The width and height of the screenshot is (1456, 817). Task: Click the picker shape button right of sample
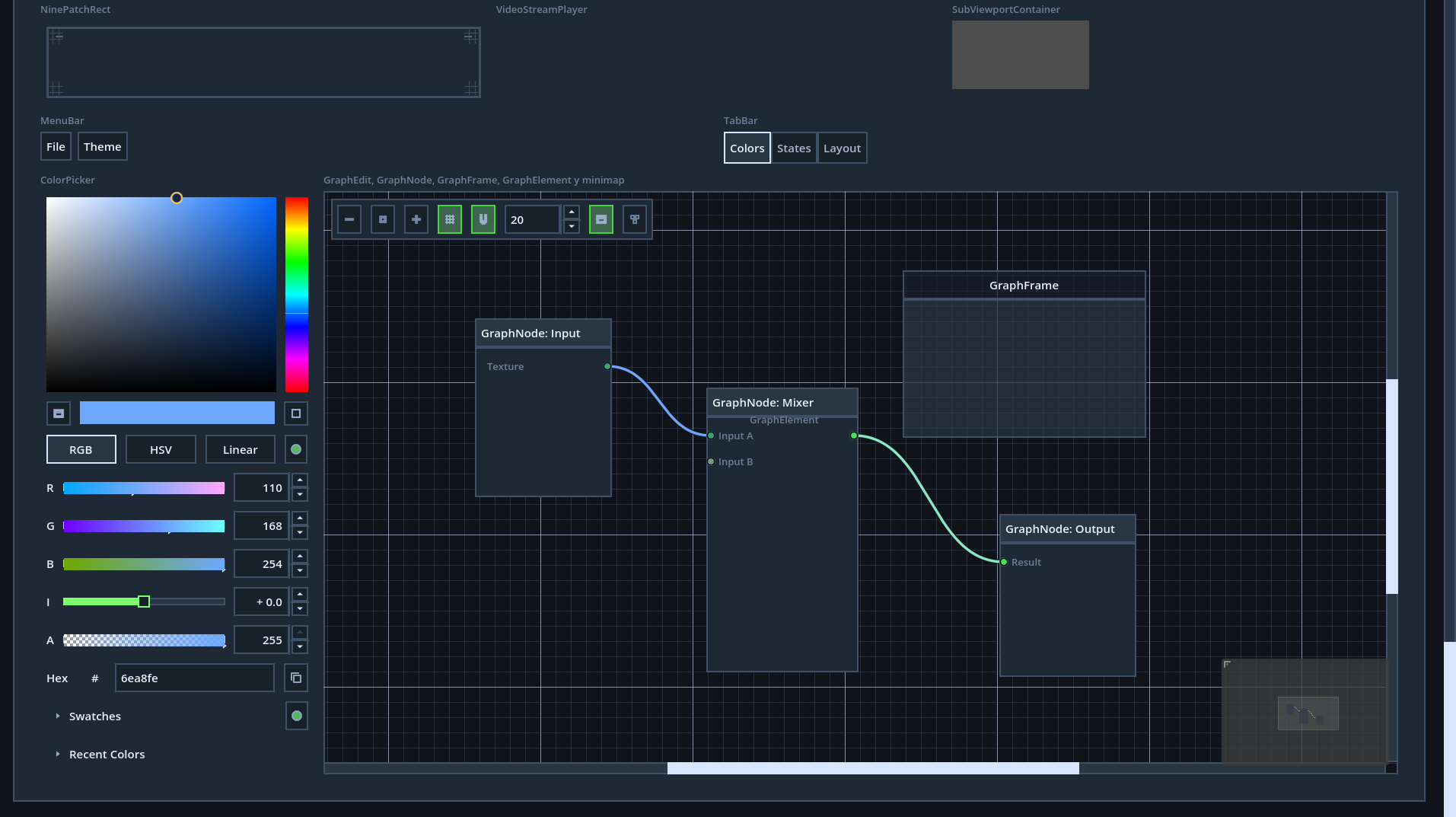click(x=296, y=413)
